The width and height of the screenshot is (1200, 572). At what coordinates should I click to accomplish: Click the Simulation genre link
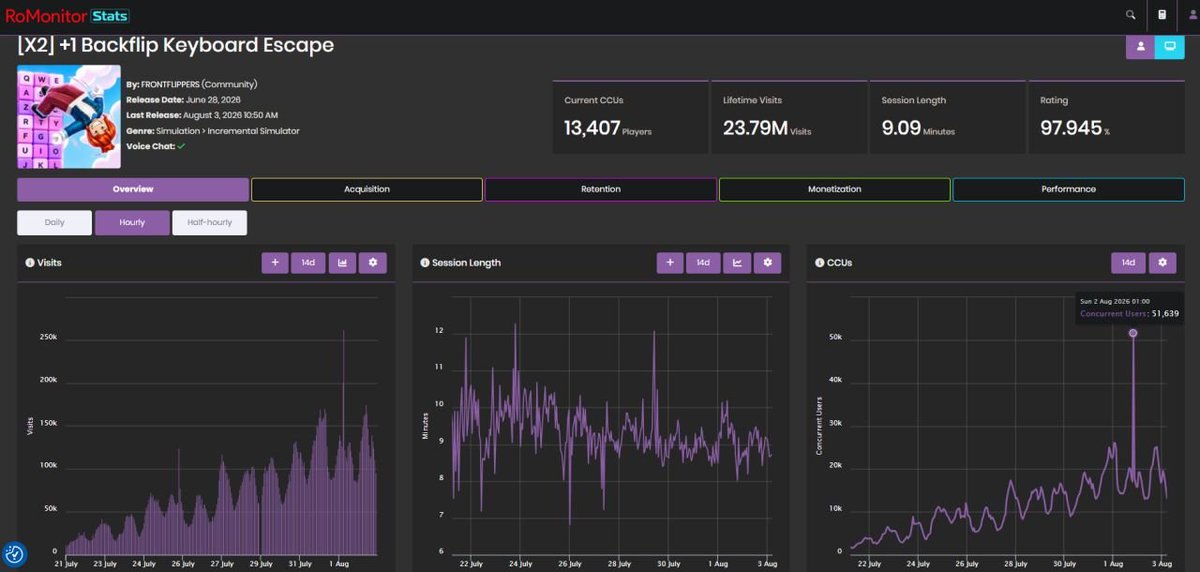176,131
